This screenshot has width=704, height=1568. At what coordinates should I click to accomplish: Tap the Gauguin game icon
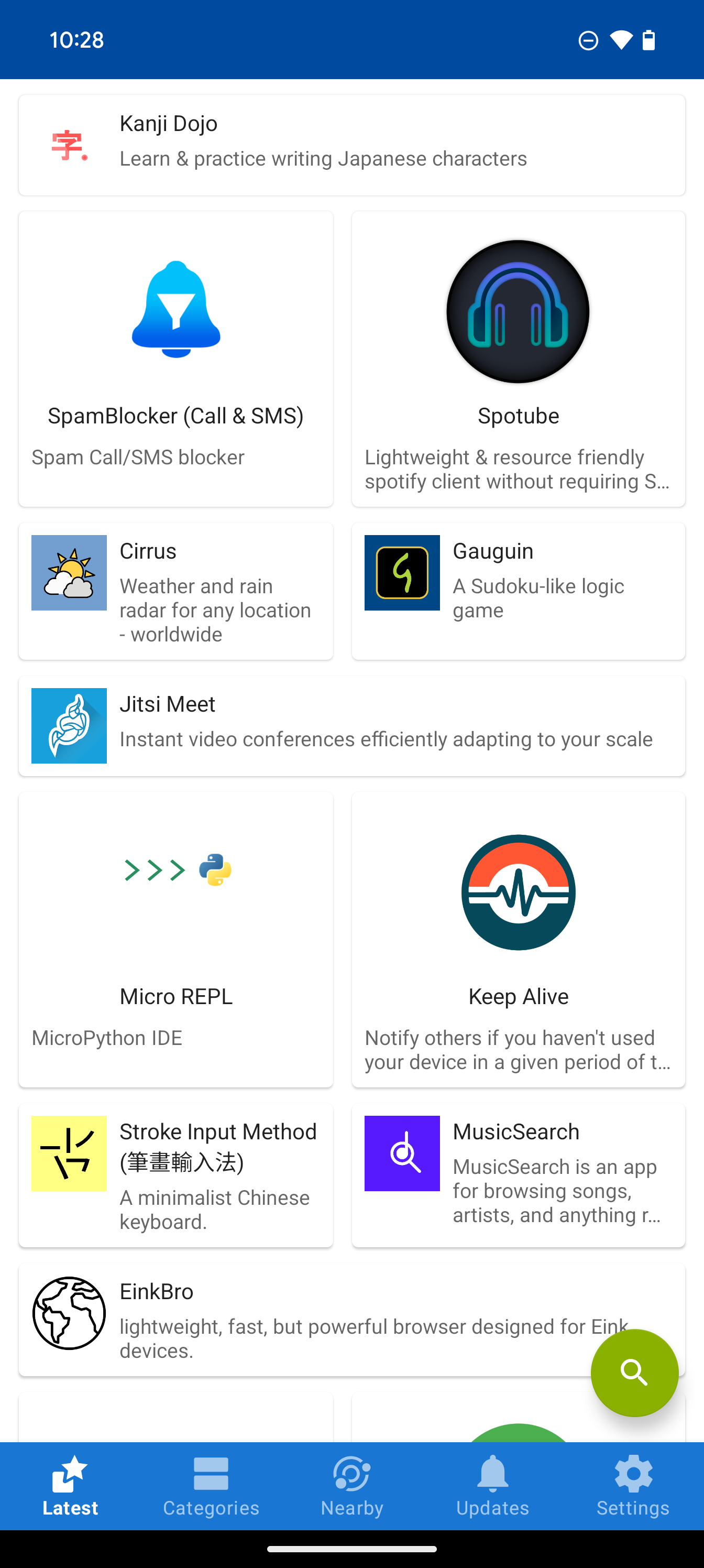402,573
